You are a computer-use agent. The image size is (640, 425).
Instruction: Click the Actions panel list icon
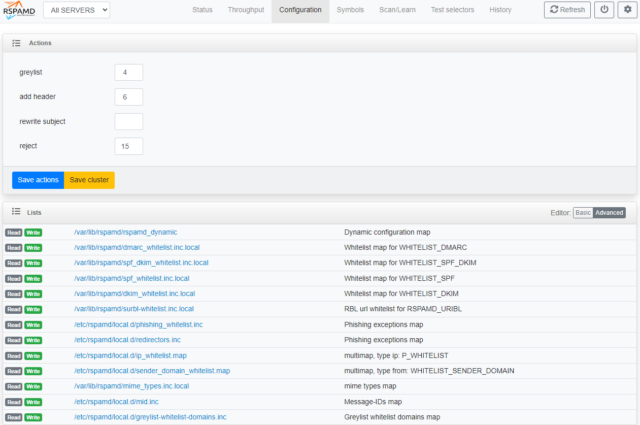coord(16,44)
